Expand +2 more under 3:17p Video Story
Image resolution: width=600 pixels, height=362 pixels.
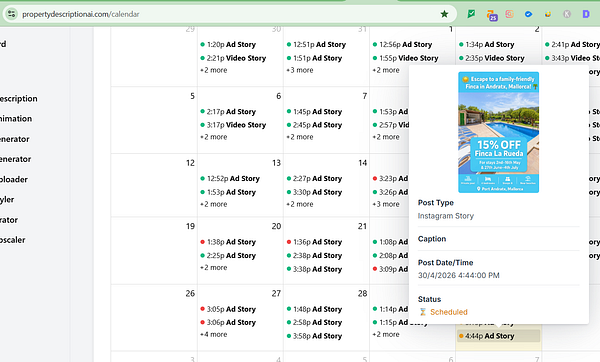coord(214,137)
